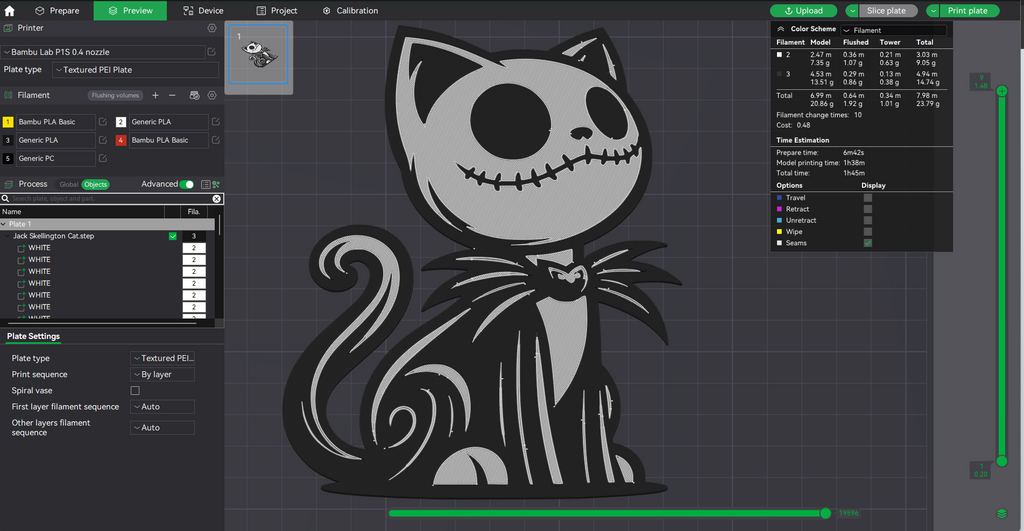
Task: Show Unretract points in display options
Action: [x=868, y=221]
